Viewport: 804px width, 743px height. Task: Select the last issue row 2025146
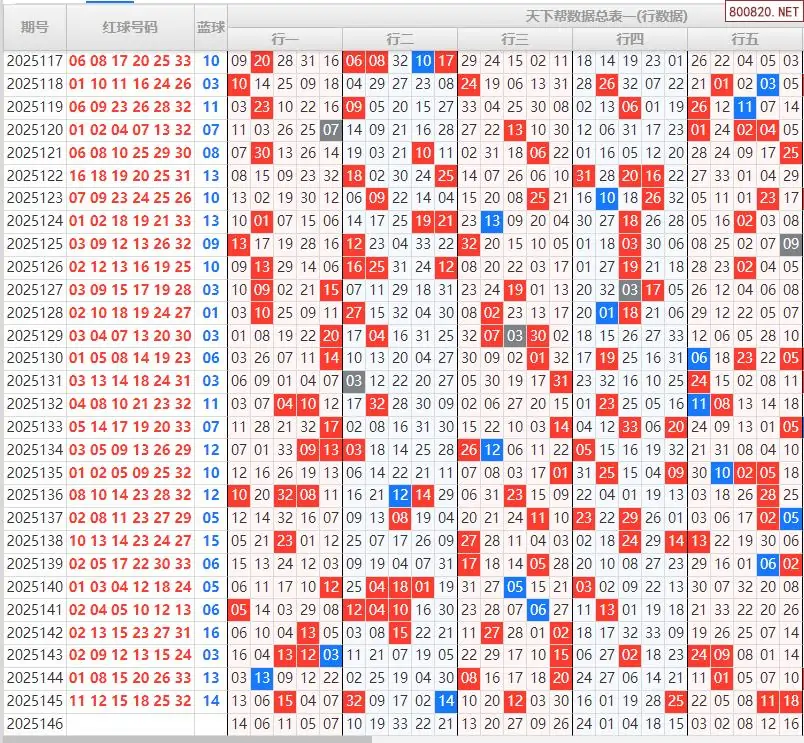(34, 724)
